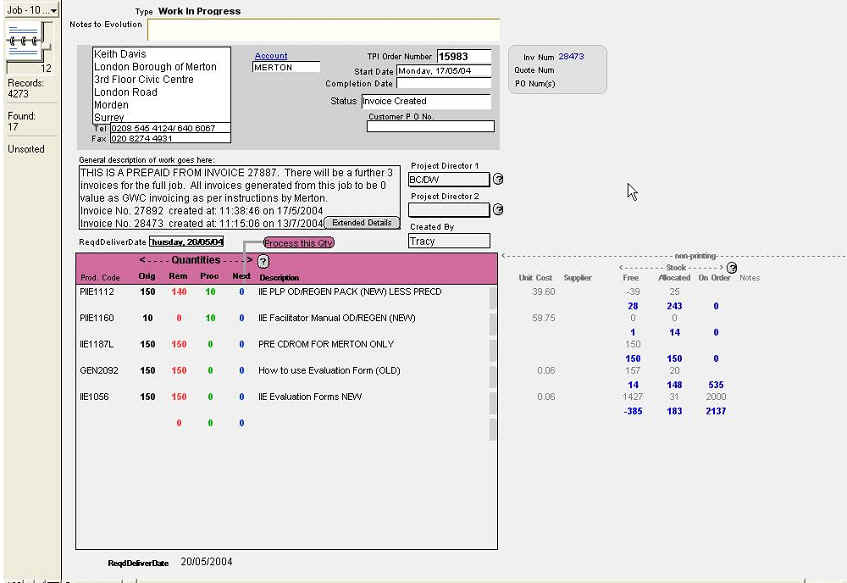
Task: Click the round icon next to Stock header
Action: 731,268
